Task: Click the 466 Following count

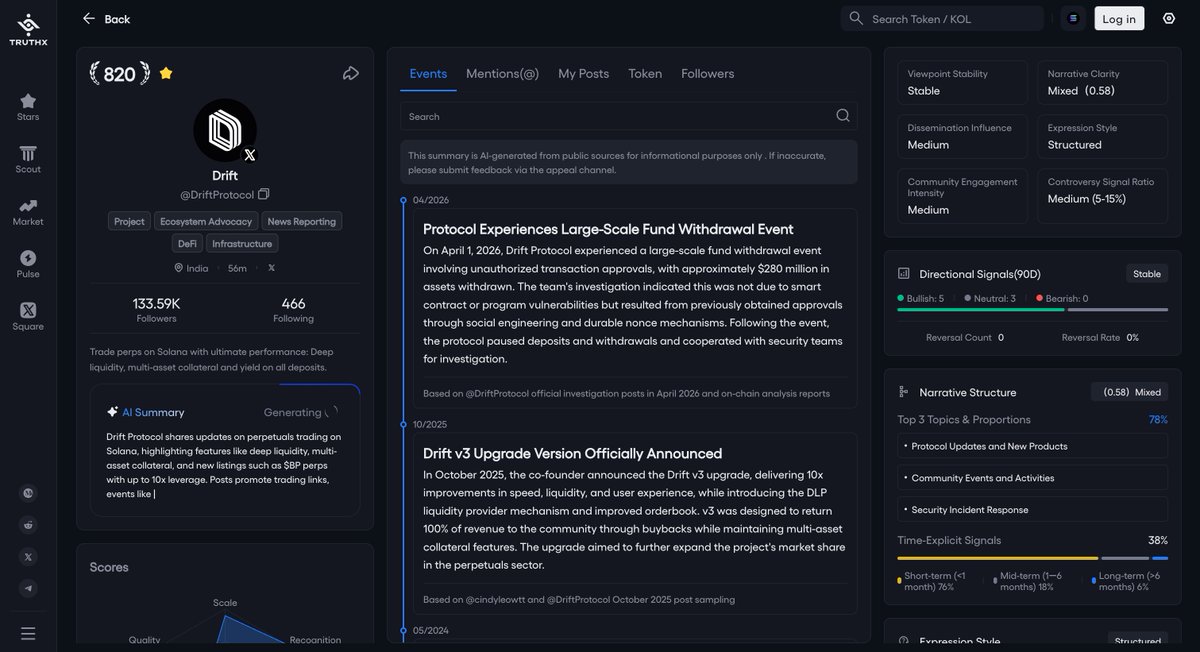Action: pyautogui.click(x=293, y=309)
